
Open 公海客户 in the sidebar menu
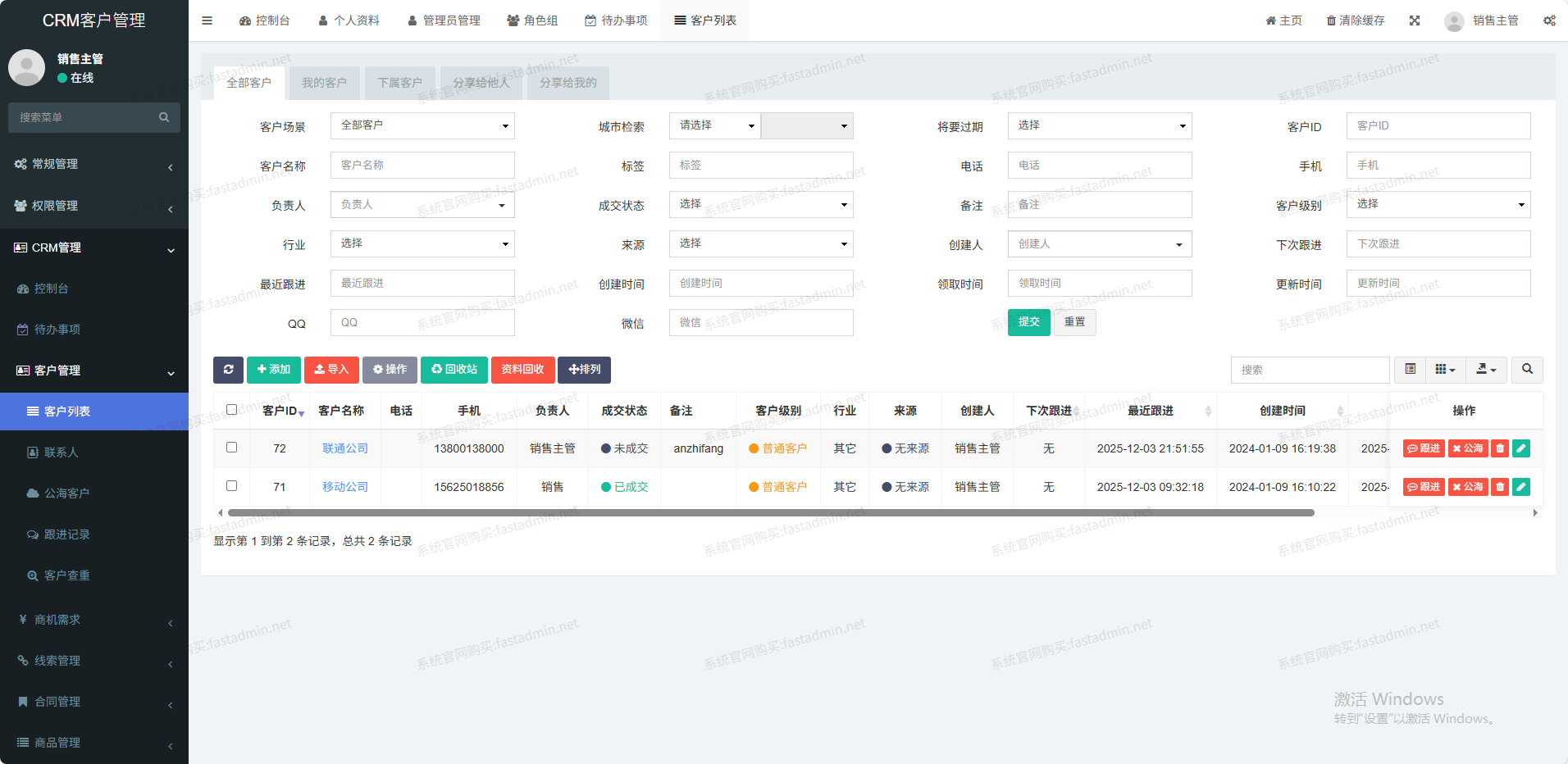(x=66, y=493)
